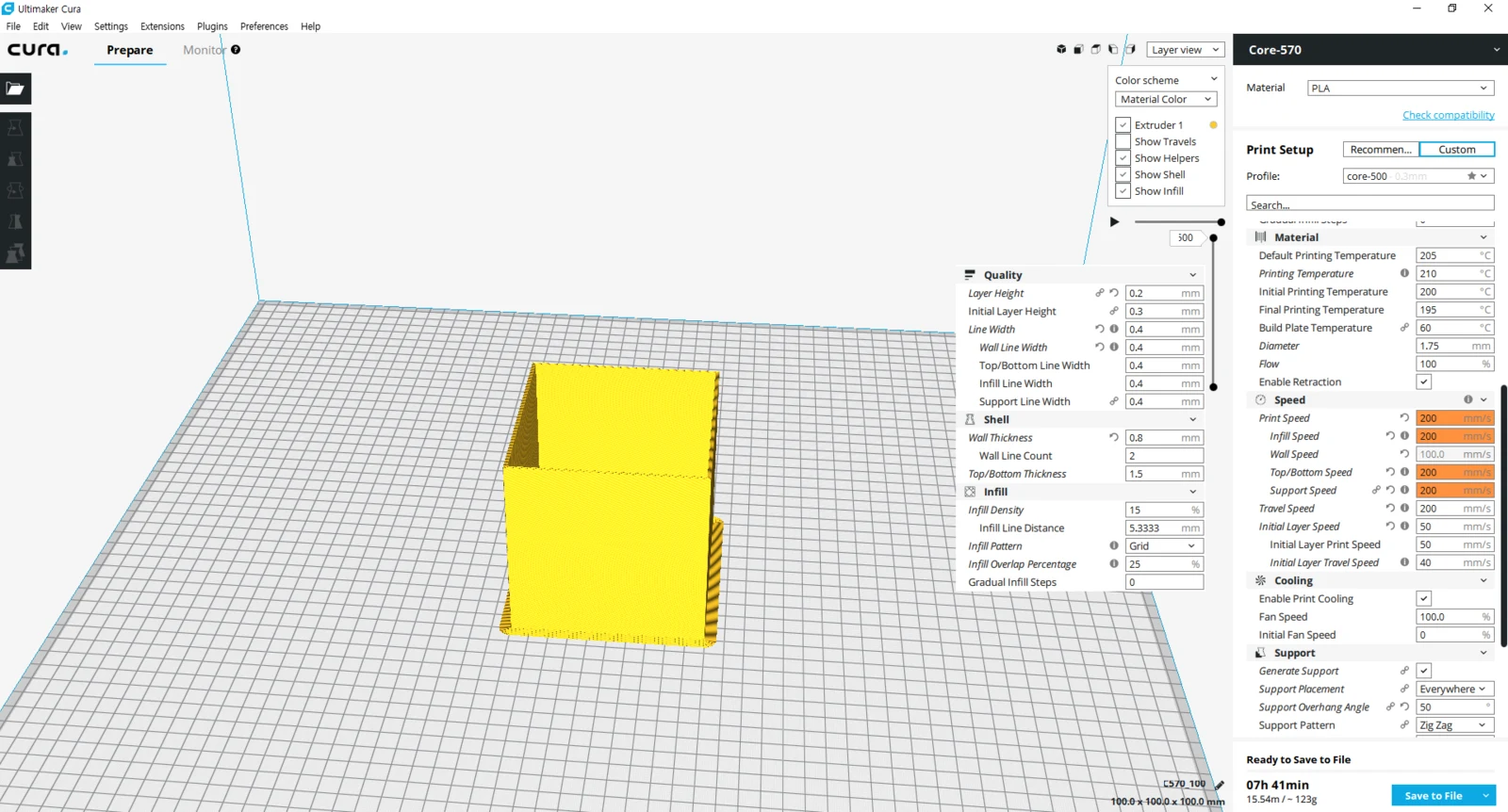
Task: Click info icon beside Initial Layer Travel Speed
Action: (1404, 562)
